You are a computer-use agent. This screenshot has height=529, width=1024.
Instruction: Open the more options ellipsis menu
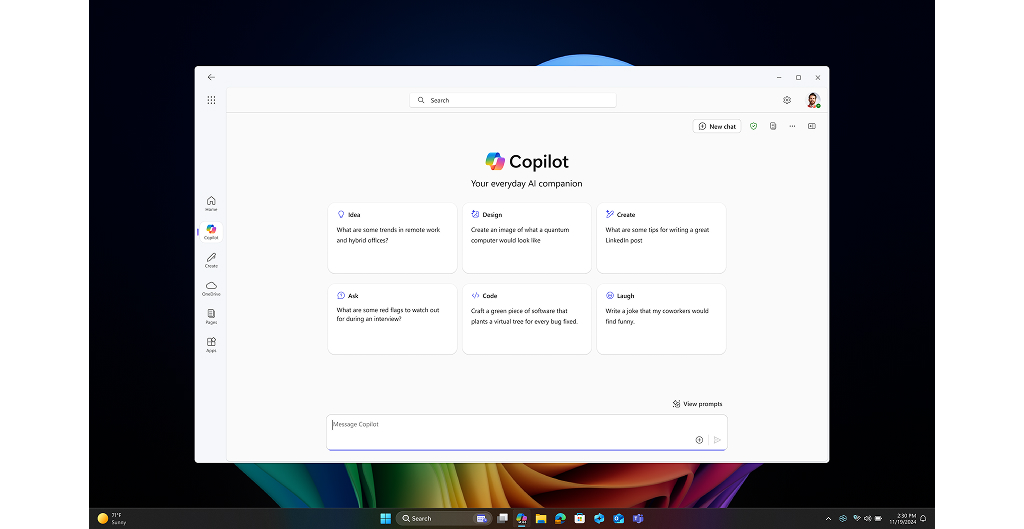(x=792, y=126)
